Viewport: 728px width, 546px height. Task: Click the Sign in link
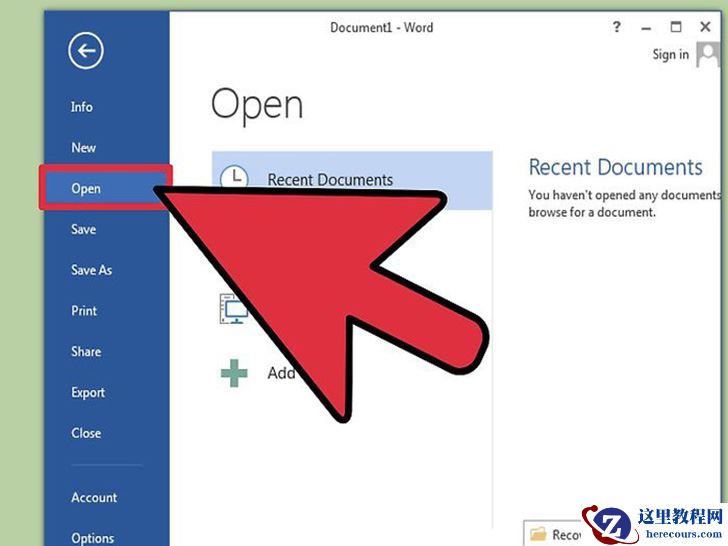[x=670, y=54]
